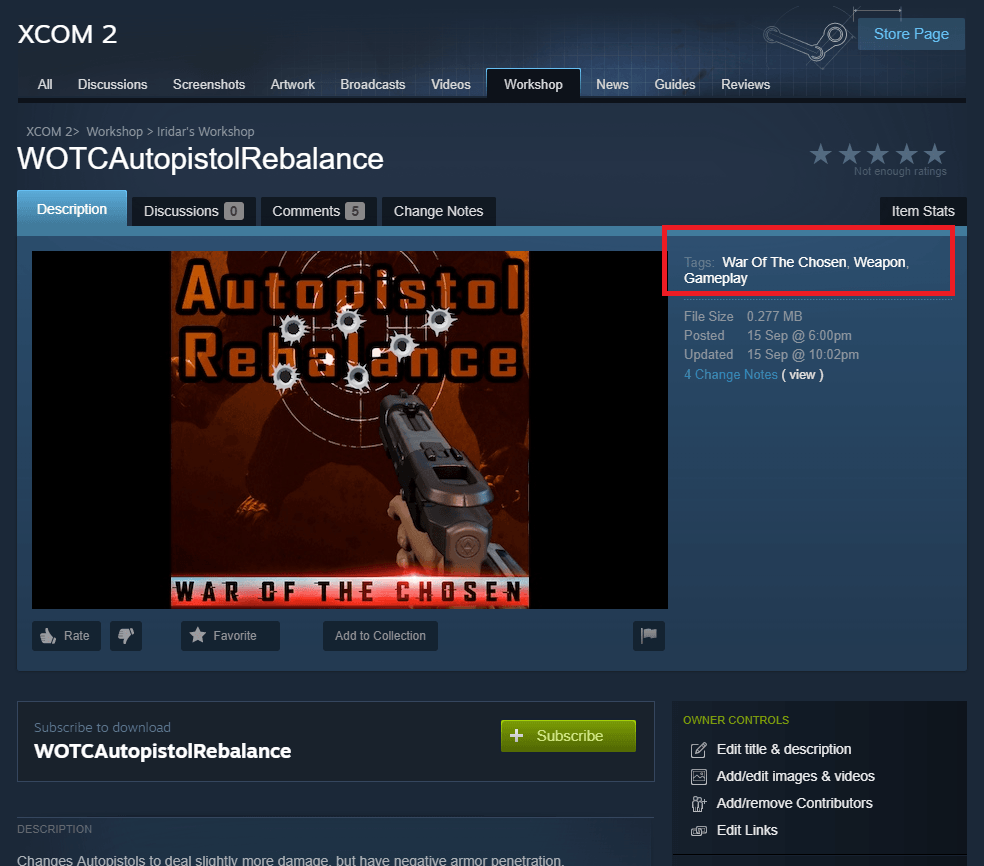The height and width of the screenshot is (866, 984).
Task: Report item with the flag icon
Action: (648, 636)
